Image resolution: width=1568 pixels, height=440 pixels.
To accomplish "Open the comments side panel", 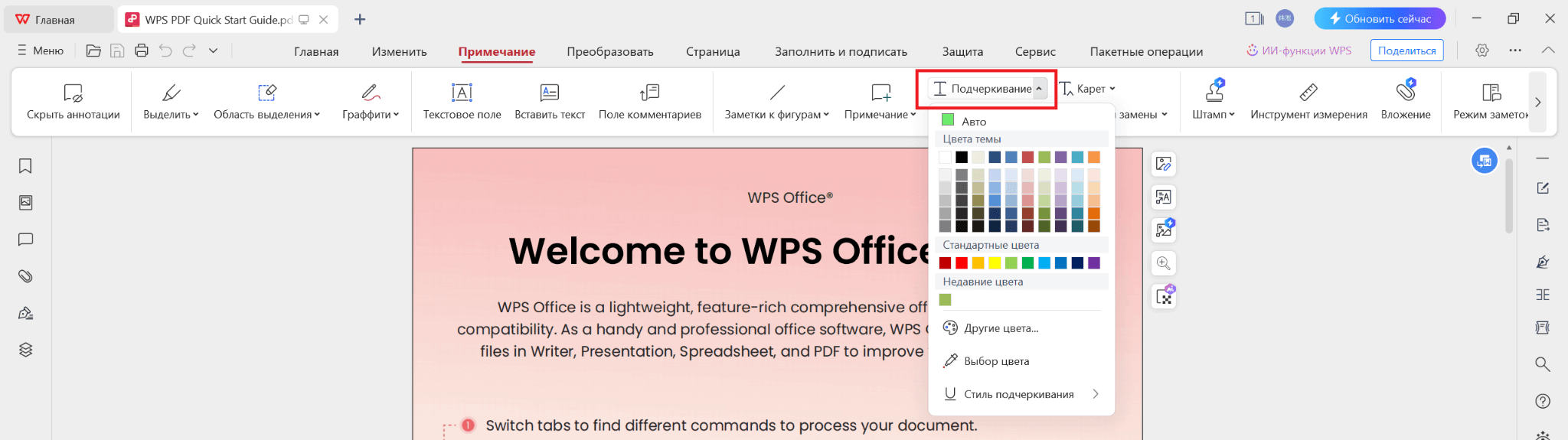I will 25,240.
